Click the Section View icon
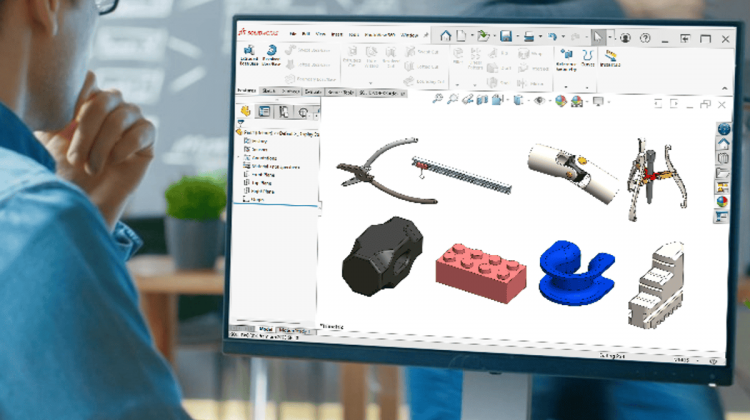The width and height of the screenshot is (750, 420). (x=482, y=99)
